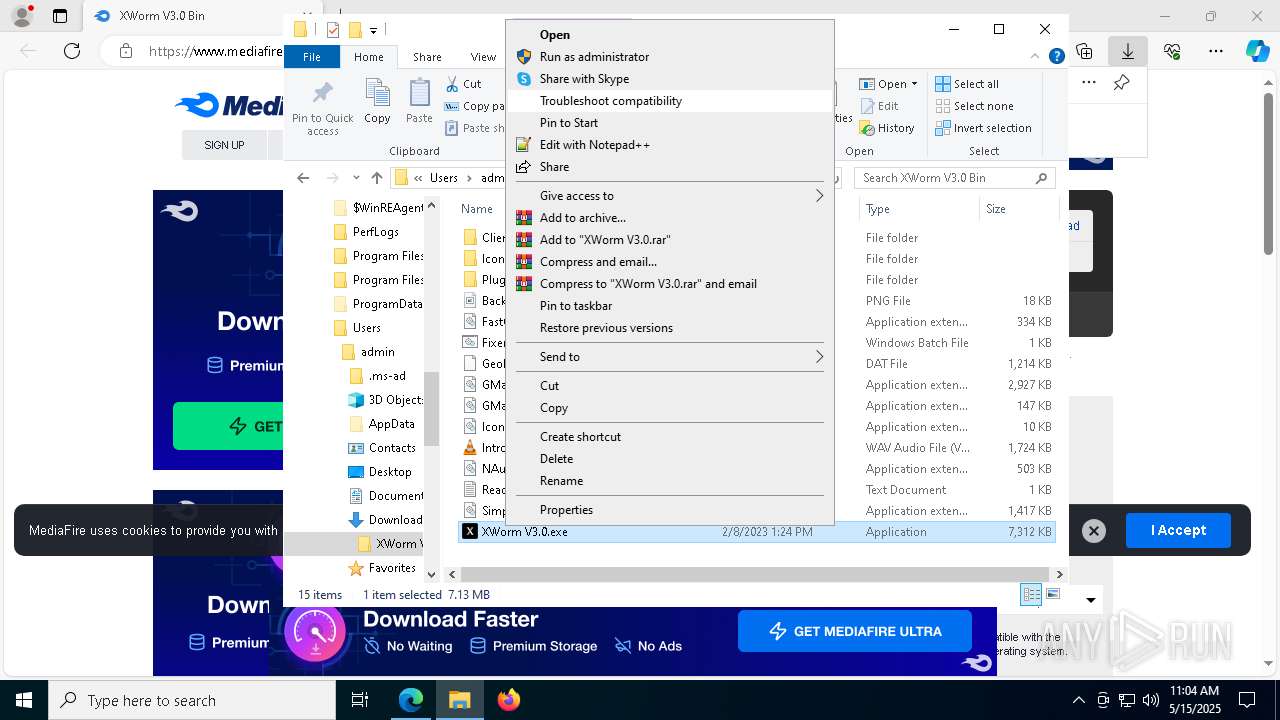
Task: Click I Accept cookies button
Action: [x=1178, y=531]
